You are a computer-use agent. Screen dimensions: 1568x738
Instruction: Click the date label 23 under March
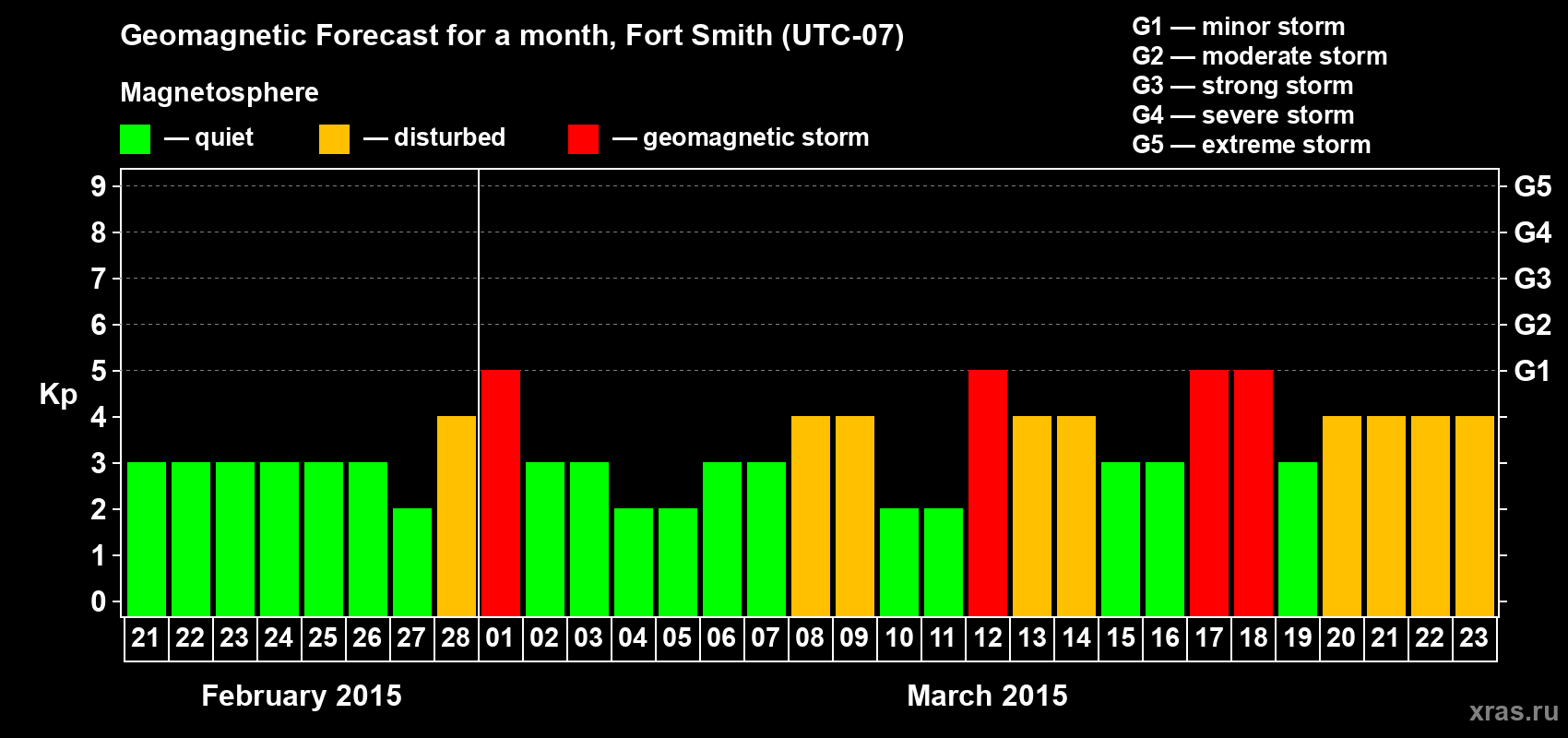tap(1474, 637)
